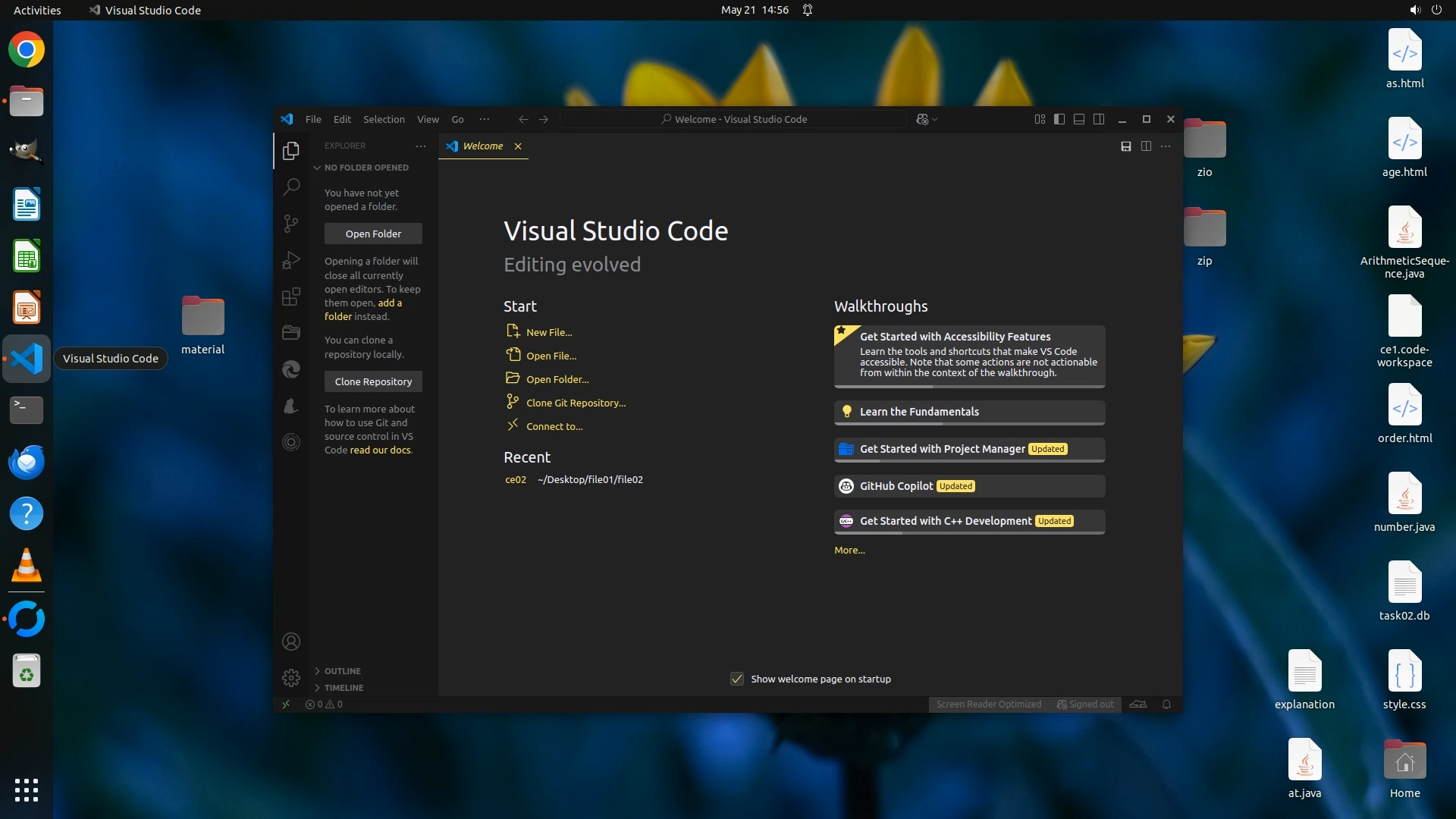Open the Accounts icon in activity bar
This screenshot has height=819, width=1456.
click(x=291, y=642)
